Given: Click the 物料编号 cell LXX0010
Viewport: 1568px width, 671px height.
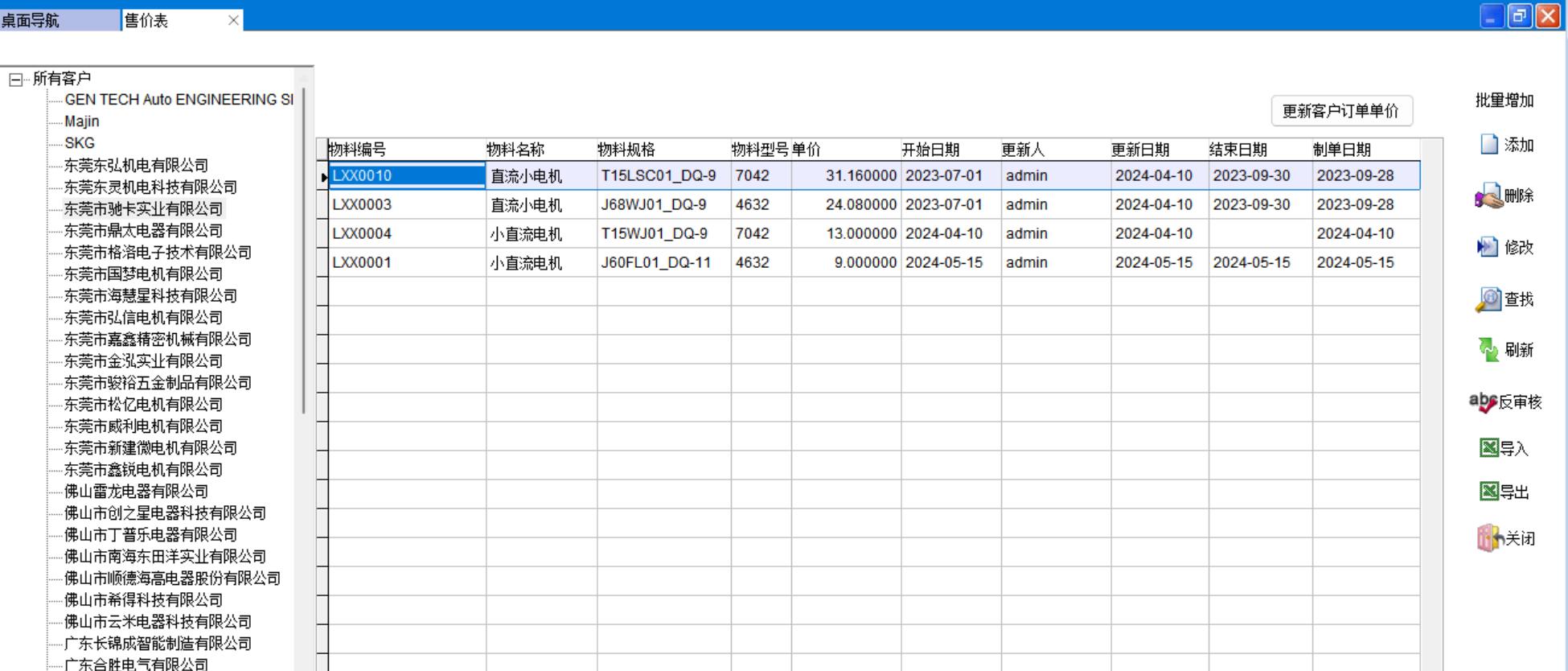Looking at the screenshot, I should click(406, 175).
